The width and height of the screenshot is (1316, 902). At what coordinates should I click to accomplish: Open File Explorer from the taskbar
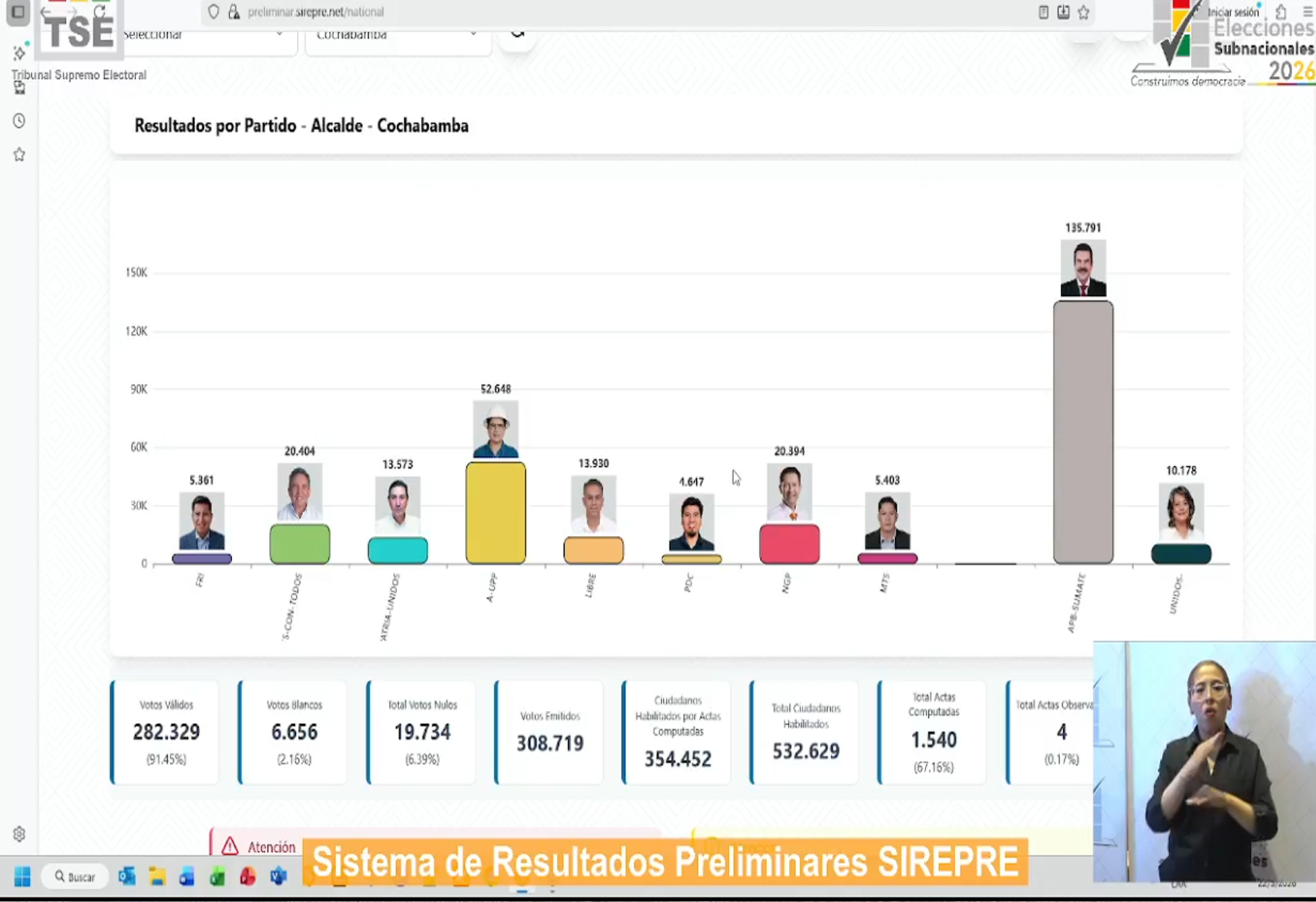pyautogui.click(x=157, y=877)
